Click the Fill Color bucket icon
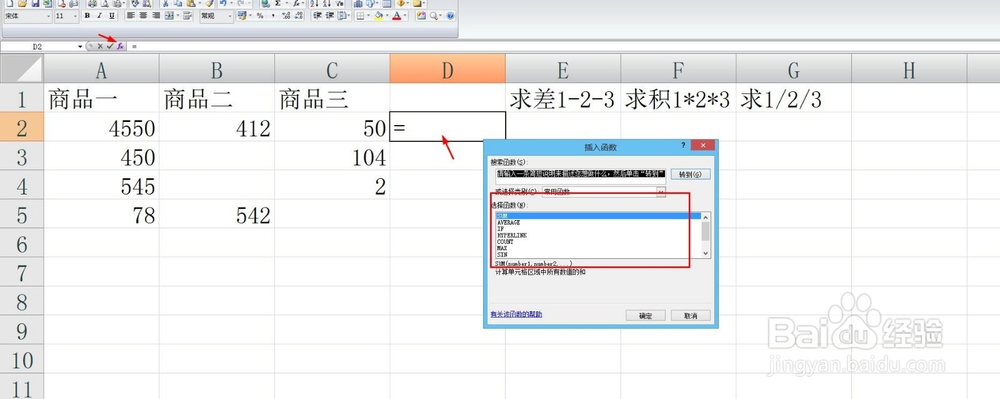The width and height of the screenshot is (1000, 399). click(x=379, y=15)
